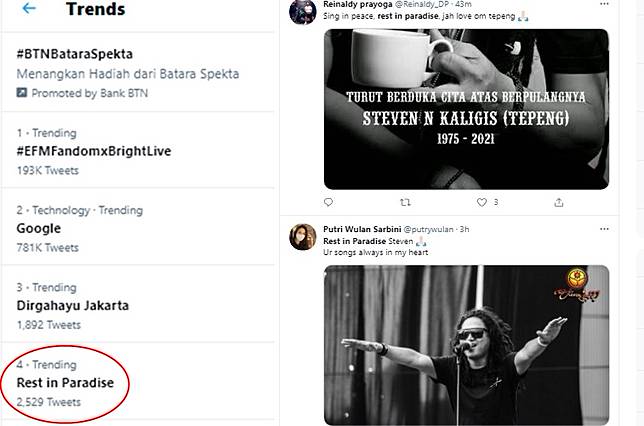Viewport: 644px width, 426px height.
Task: Click the back arrow beside Trends
Action: click(x=29, y=9)
